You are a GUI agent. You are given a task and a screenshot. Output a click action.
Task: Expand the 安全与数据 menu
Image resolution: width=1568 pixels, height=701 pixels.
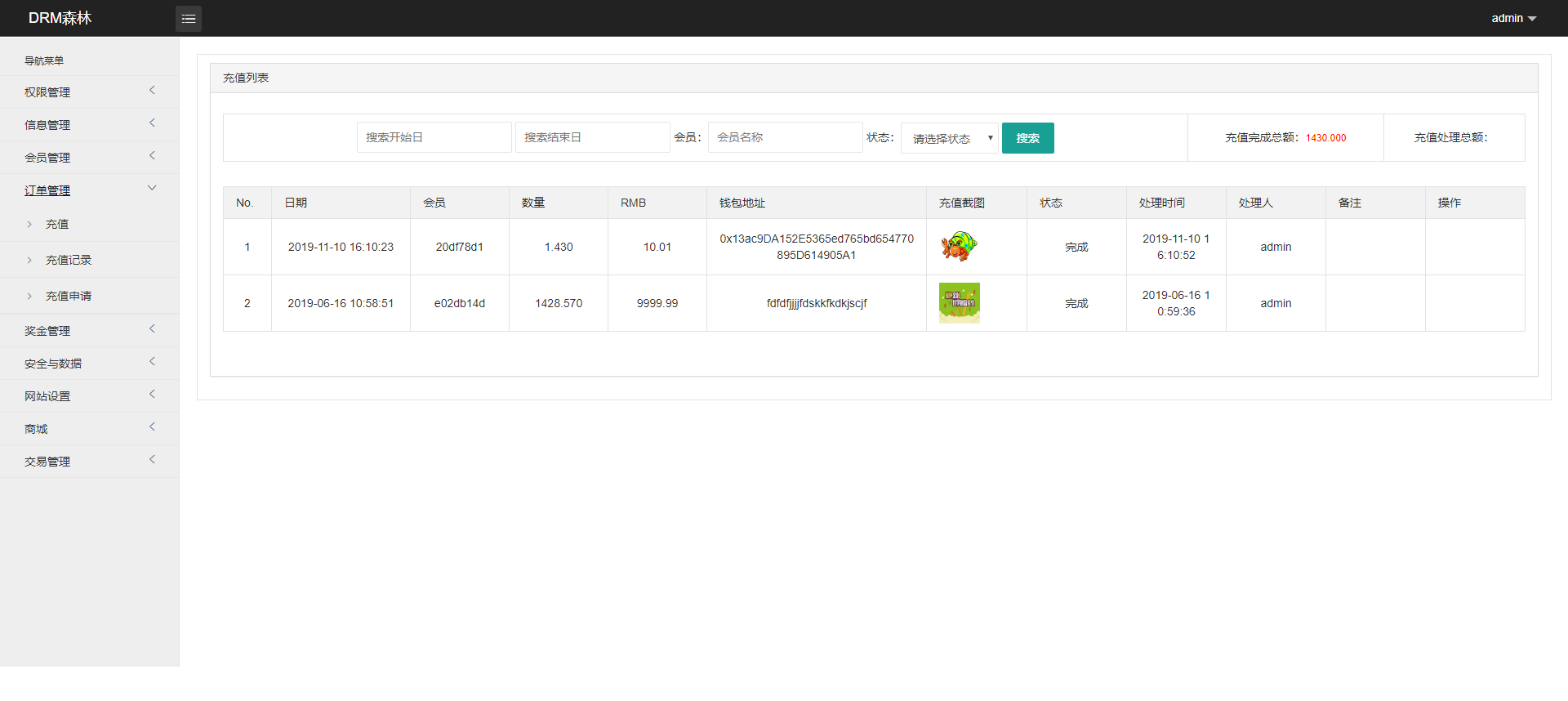tap(88, 364)
